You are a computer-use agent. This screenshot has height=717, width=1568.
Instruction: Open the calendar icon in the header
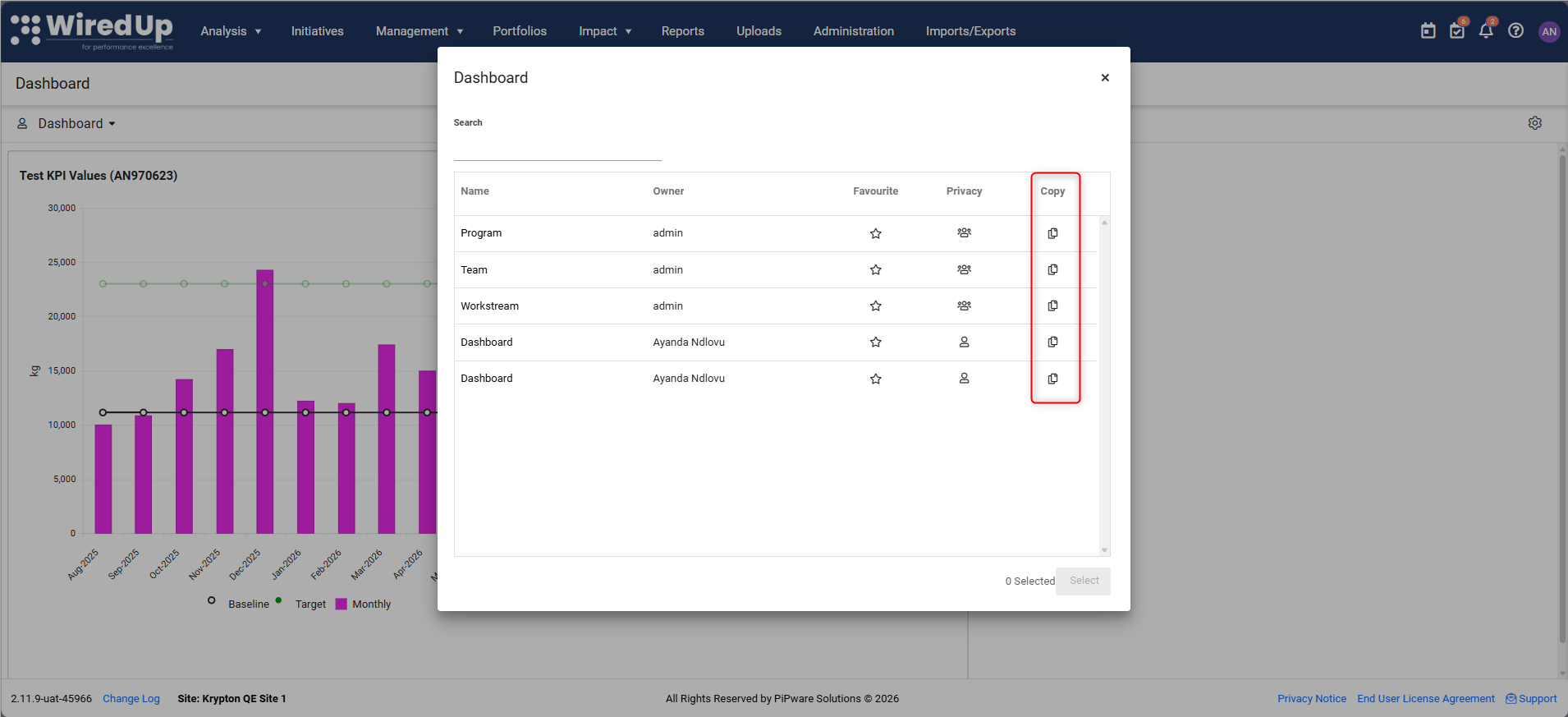(1428, 31)
